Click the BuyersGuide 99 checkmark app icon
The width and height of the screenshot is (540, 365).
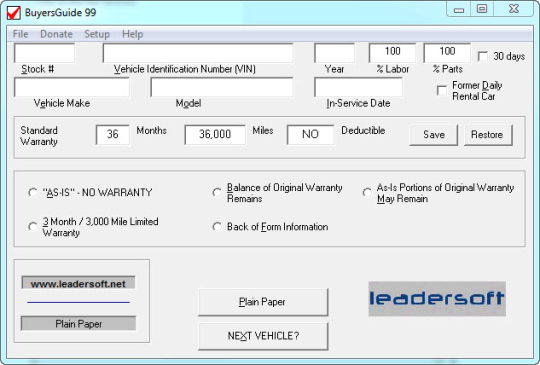[x=13, y=13]
